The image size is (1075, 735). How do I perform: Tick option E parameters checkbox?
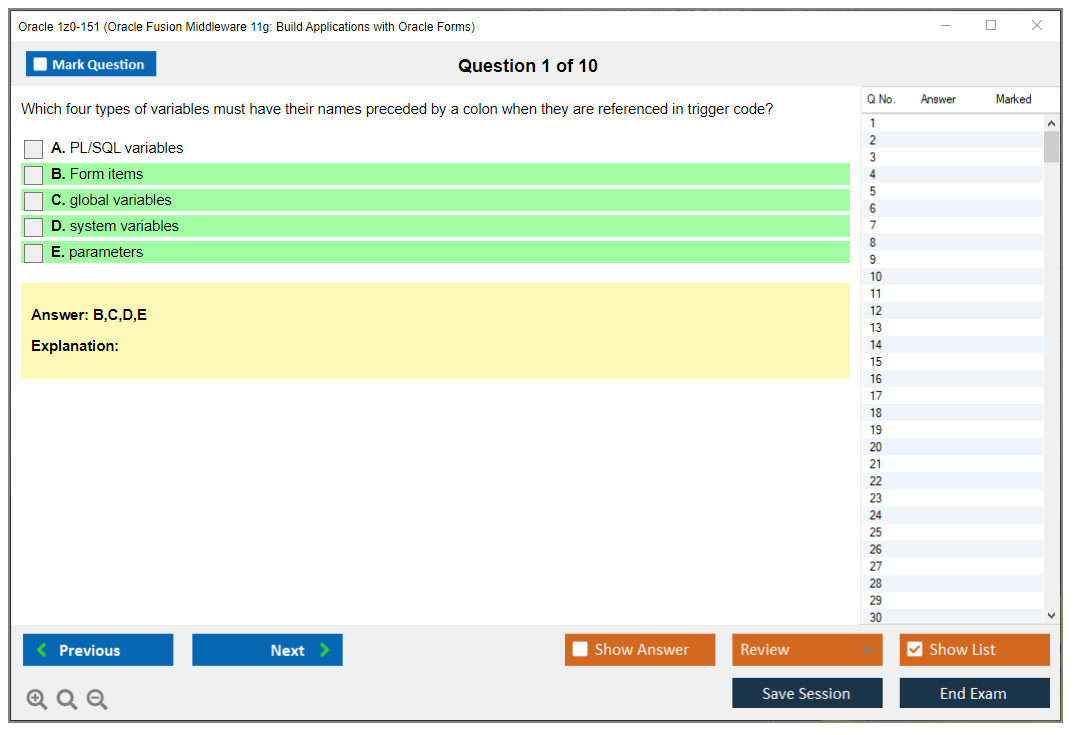coord(34,253)
